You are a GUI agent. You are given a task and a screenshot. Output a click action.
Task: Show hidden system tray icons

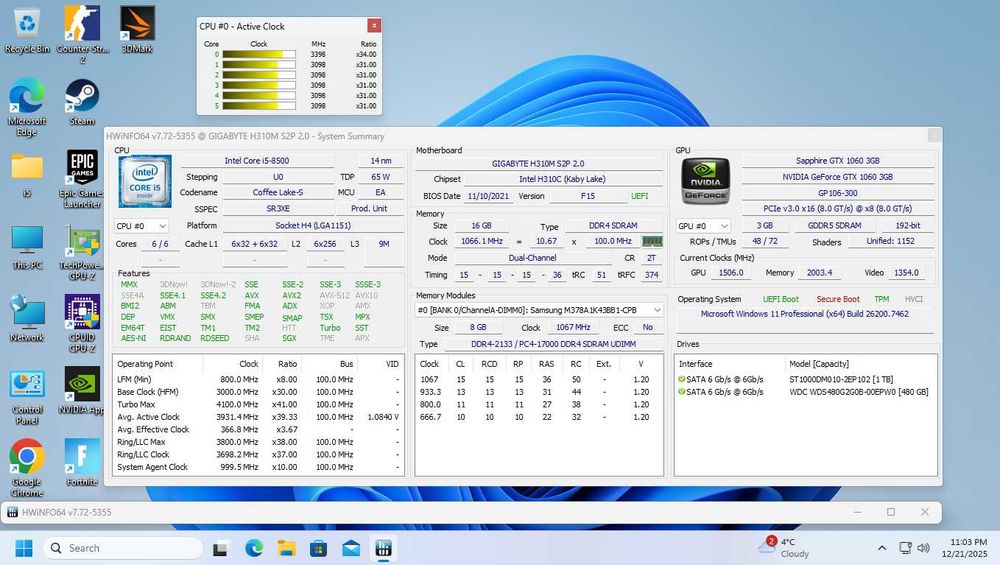[881, 548]
